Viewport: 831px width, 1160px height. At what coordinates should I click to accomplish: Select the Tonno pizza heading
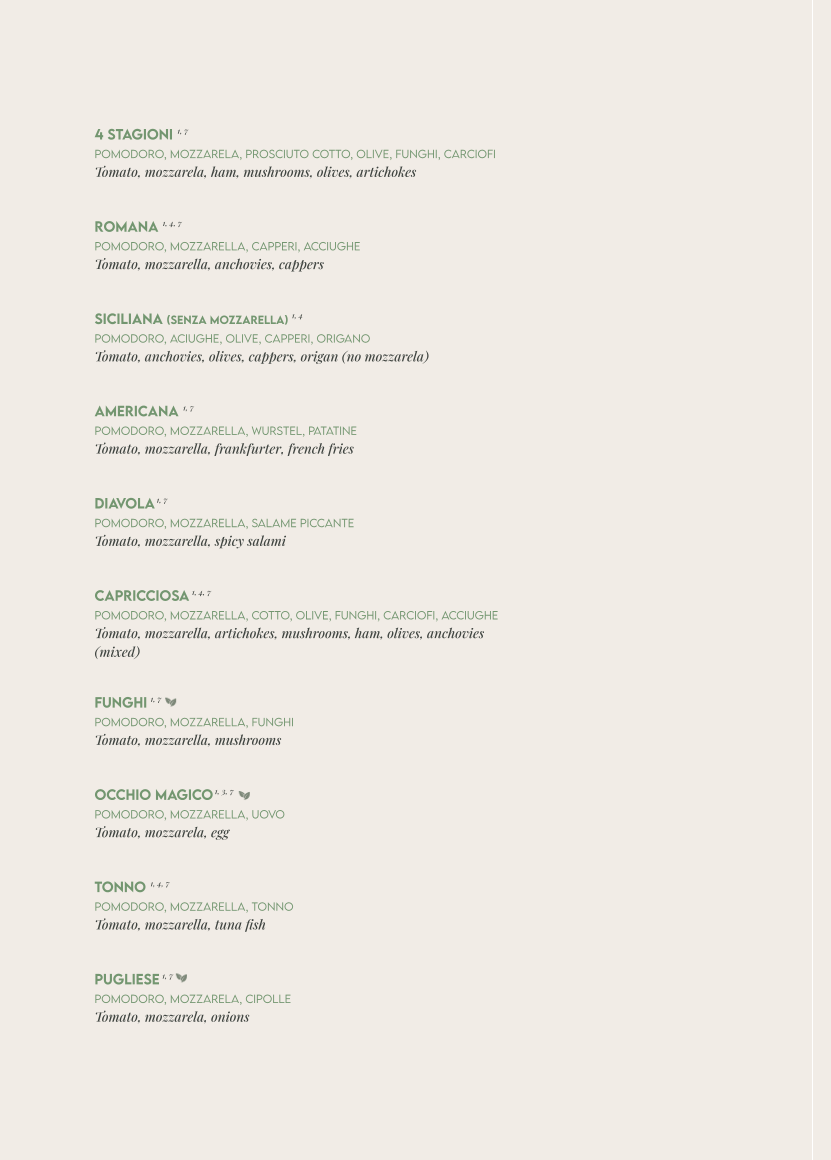(120, 887)
